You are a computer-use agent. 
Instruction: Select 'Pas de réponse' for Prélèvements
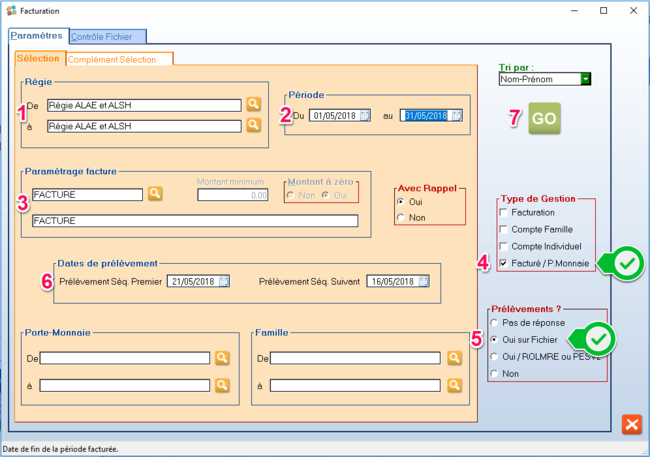pyautogui.click(x=493, y=323)
